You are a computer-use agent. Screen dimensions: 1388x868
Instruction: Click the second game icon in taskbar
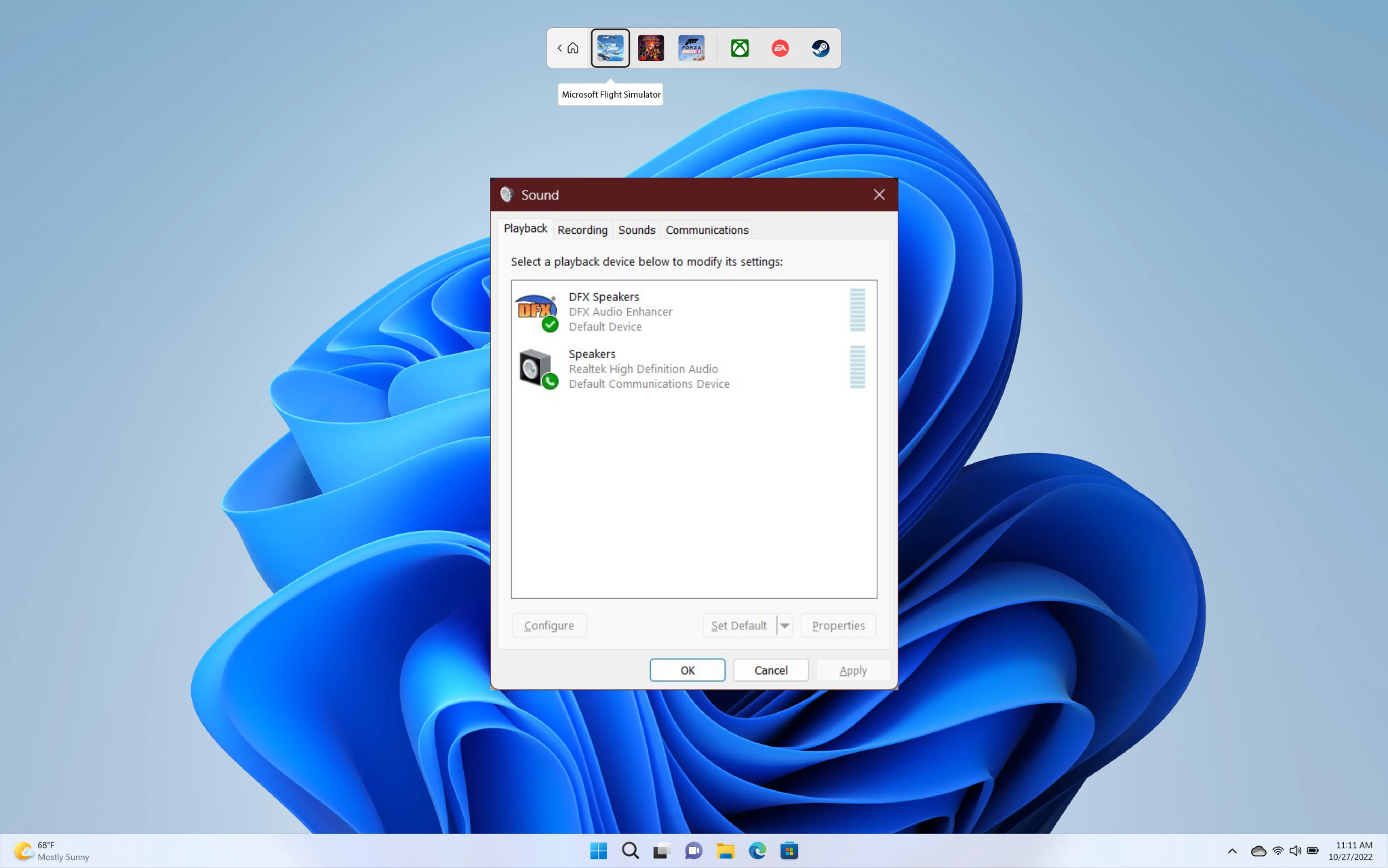651,47
